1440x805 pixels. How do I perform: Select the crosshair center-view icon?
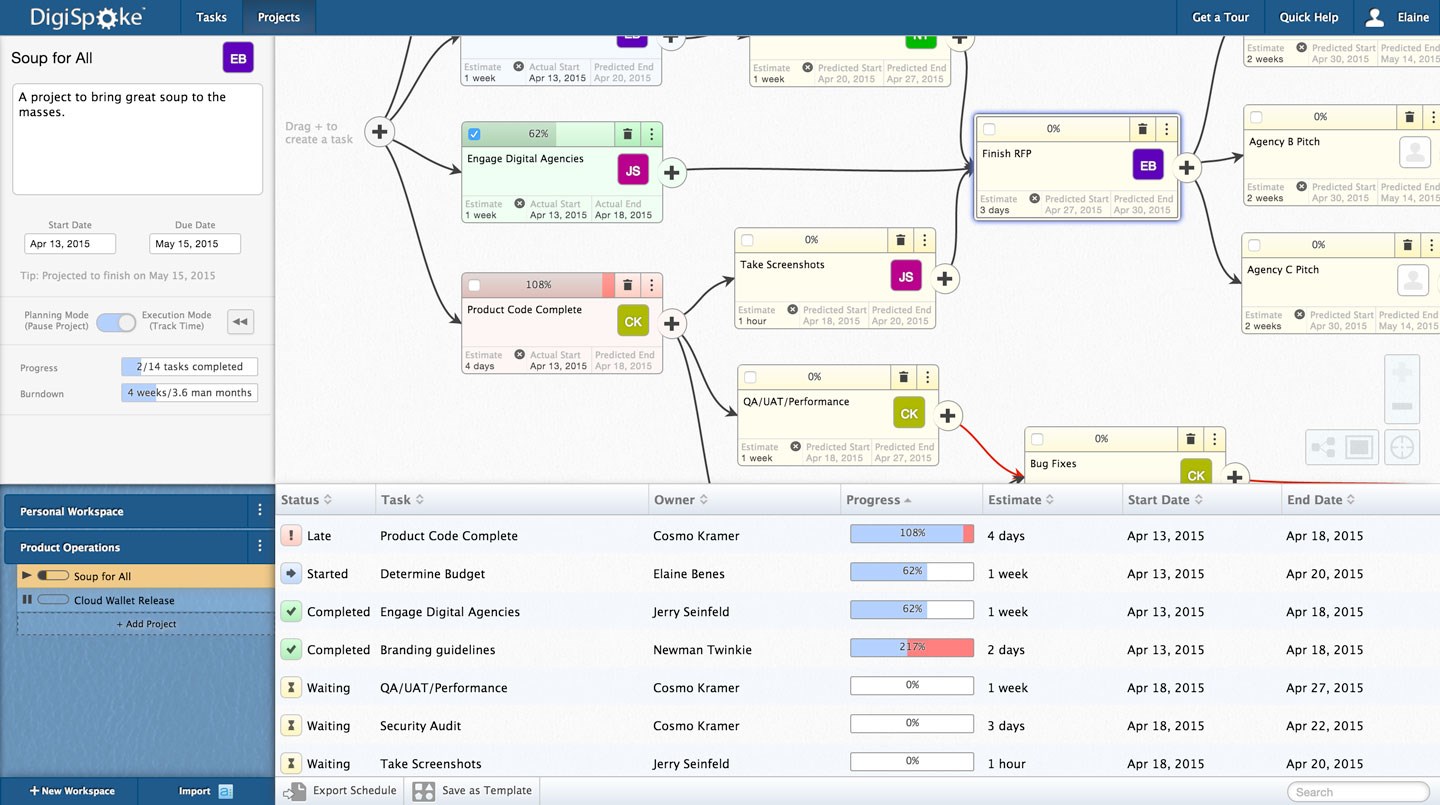coord(1401,447)
